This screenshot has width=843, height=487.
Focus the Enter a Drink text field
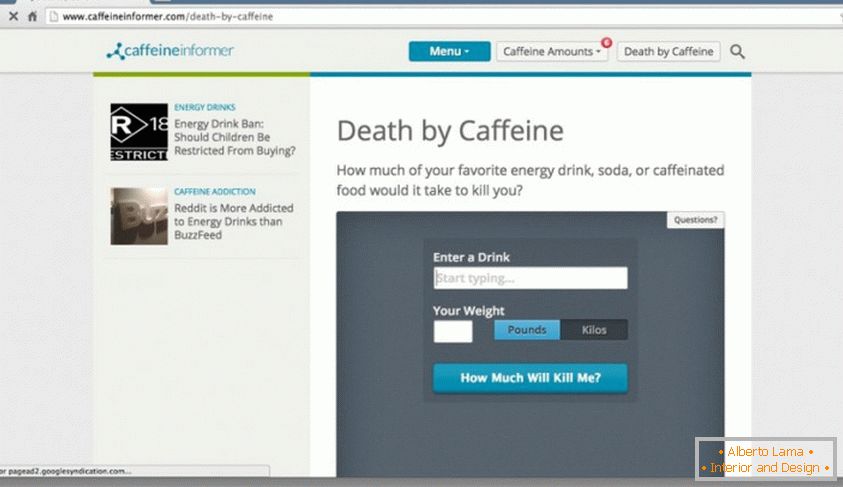[530, 278]
